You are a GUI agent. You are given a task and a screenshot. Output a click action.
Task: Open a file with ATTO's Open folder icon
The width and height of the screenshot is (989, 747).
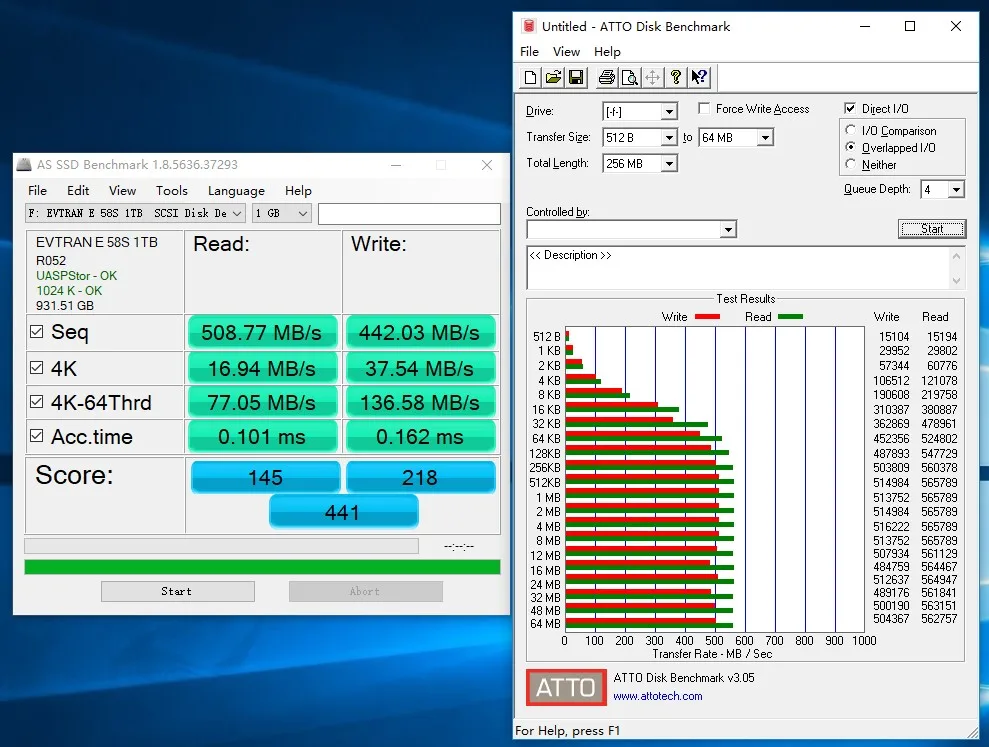(553, 78)
